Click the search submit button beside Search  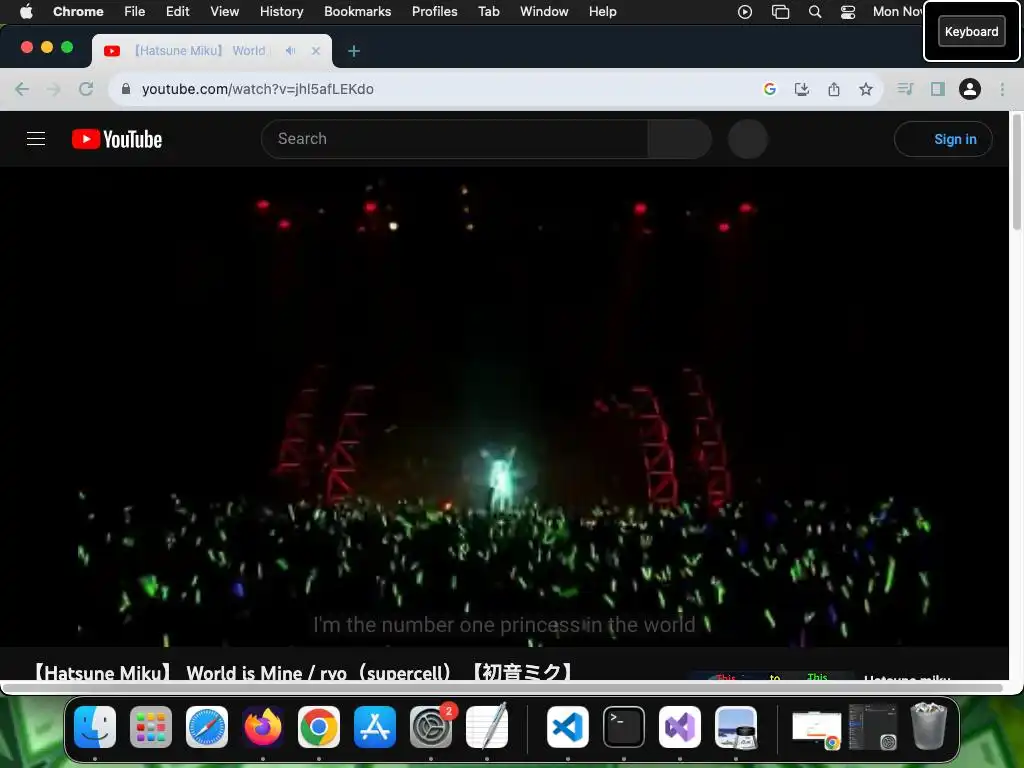679,139
